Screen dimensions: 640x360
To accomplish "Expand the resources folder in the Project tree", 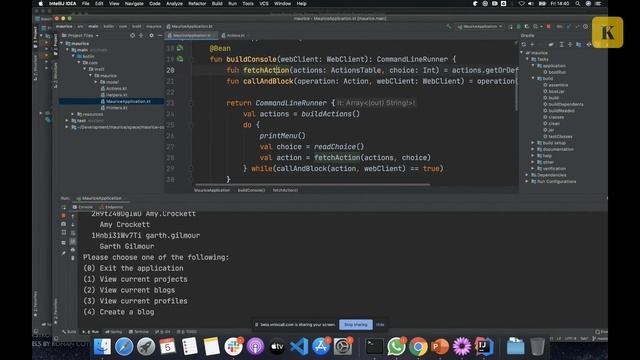I will (73, 114).
